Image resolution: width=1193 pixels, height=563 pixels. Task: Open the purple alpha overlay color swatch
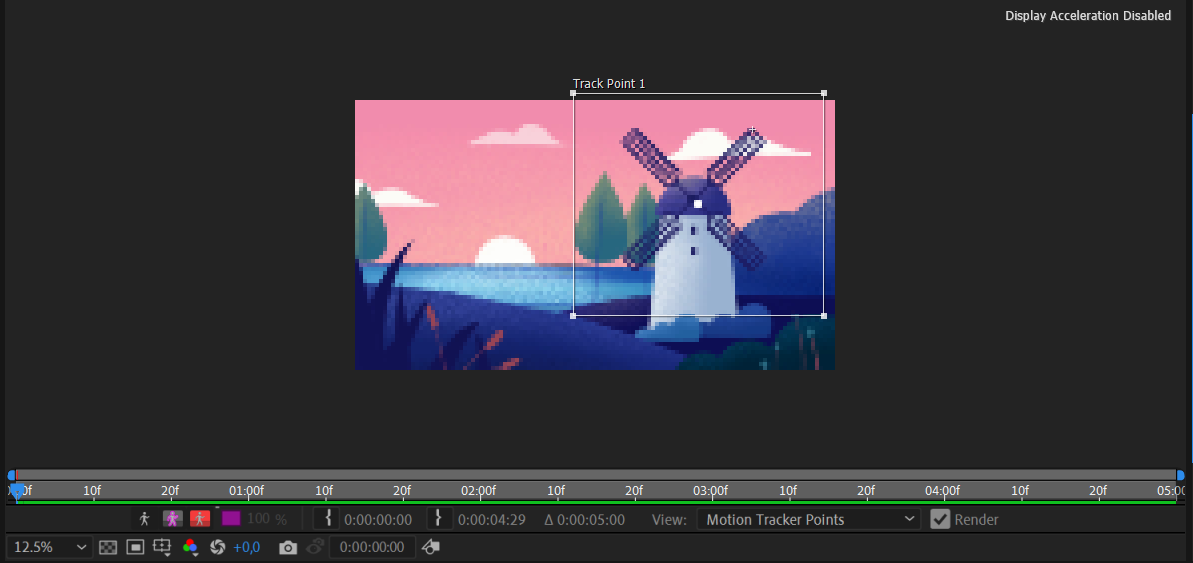(x=231, y=519)
